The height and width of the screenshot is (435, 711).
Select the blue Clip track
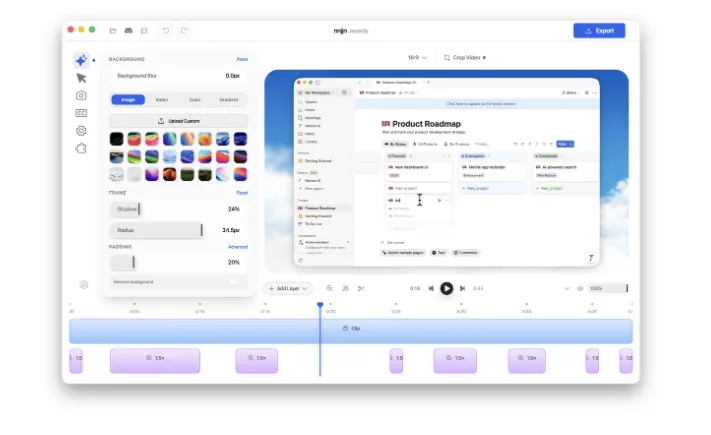tap(351, 331)
